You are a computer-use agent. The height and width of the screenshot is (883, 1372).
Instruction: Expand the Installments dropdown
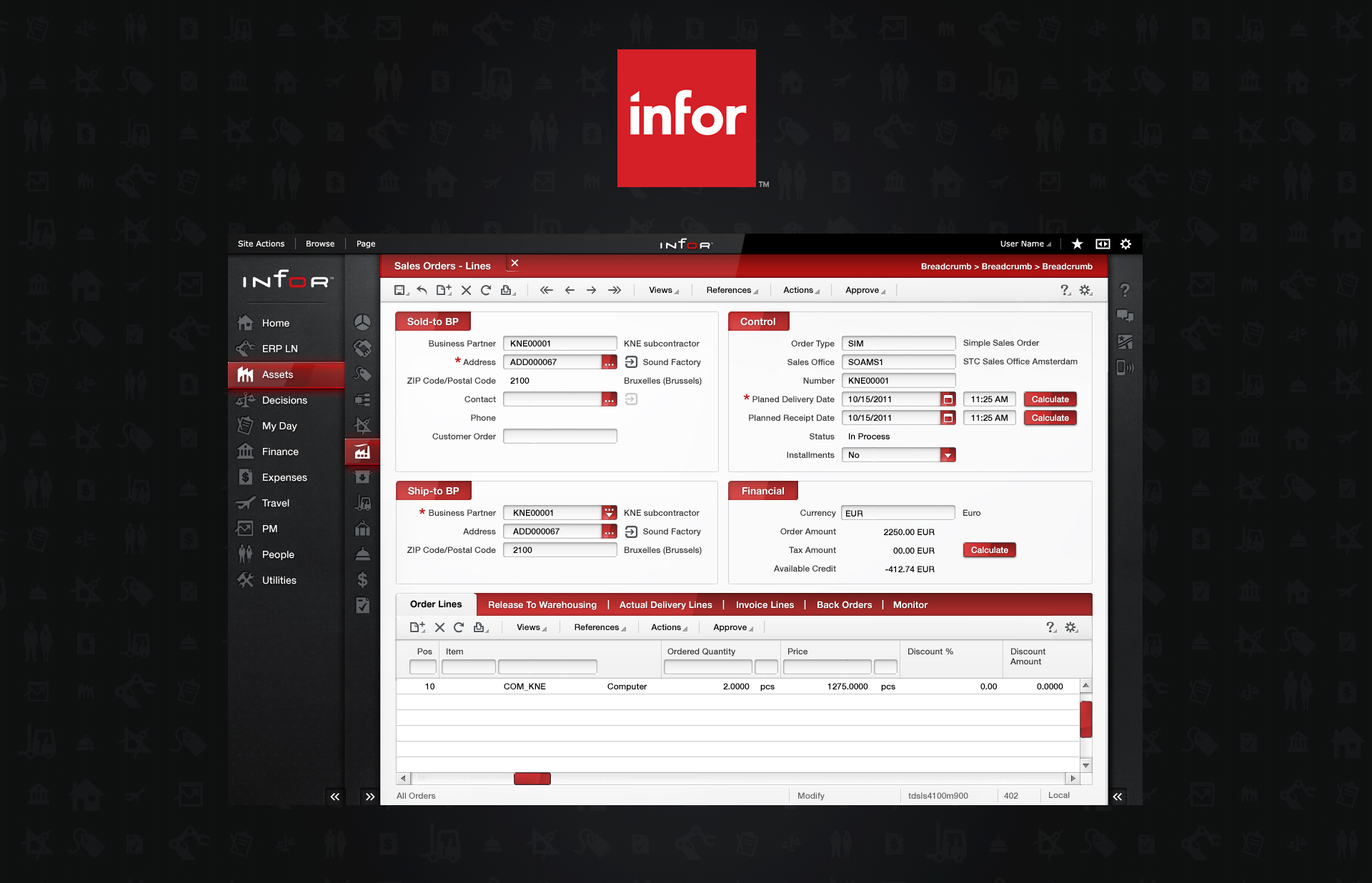click(948, 455)
